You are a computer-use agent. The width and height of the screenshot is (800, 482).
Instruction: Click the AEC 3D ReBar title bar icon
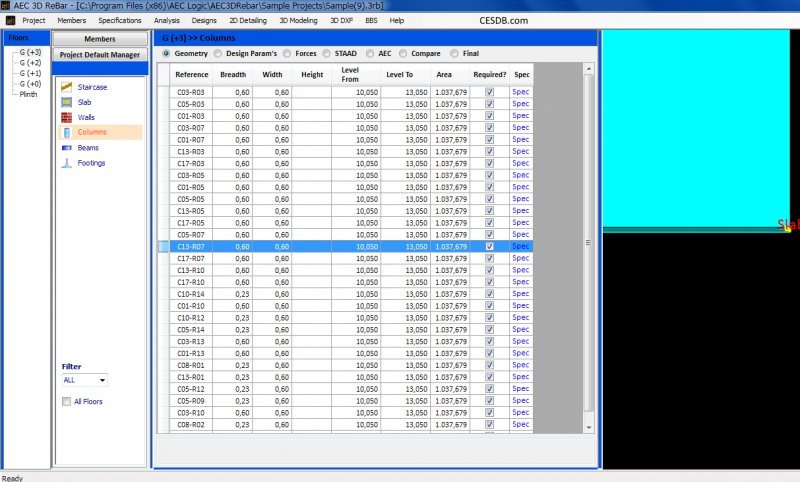tap(6, 6)
